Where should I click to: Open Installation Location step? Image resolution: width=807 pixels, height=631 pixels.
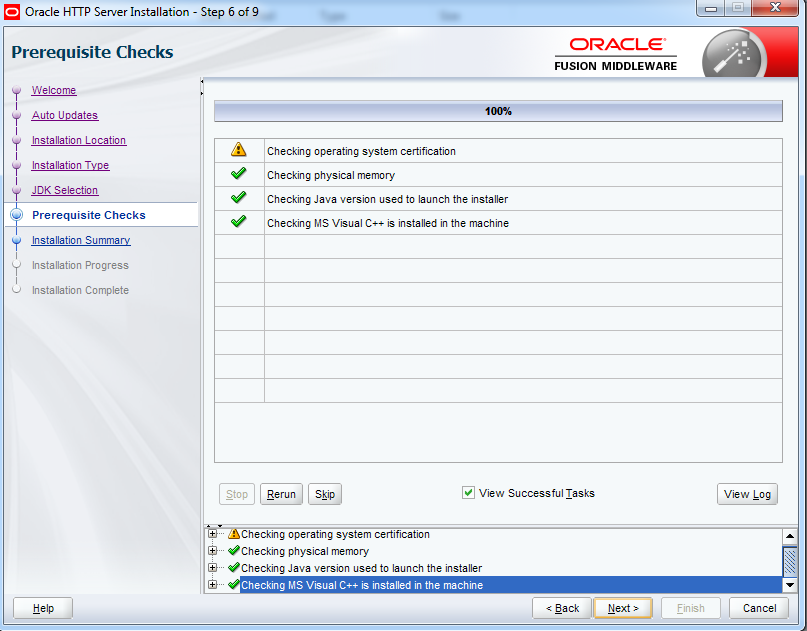pos(79,140)
